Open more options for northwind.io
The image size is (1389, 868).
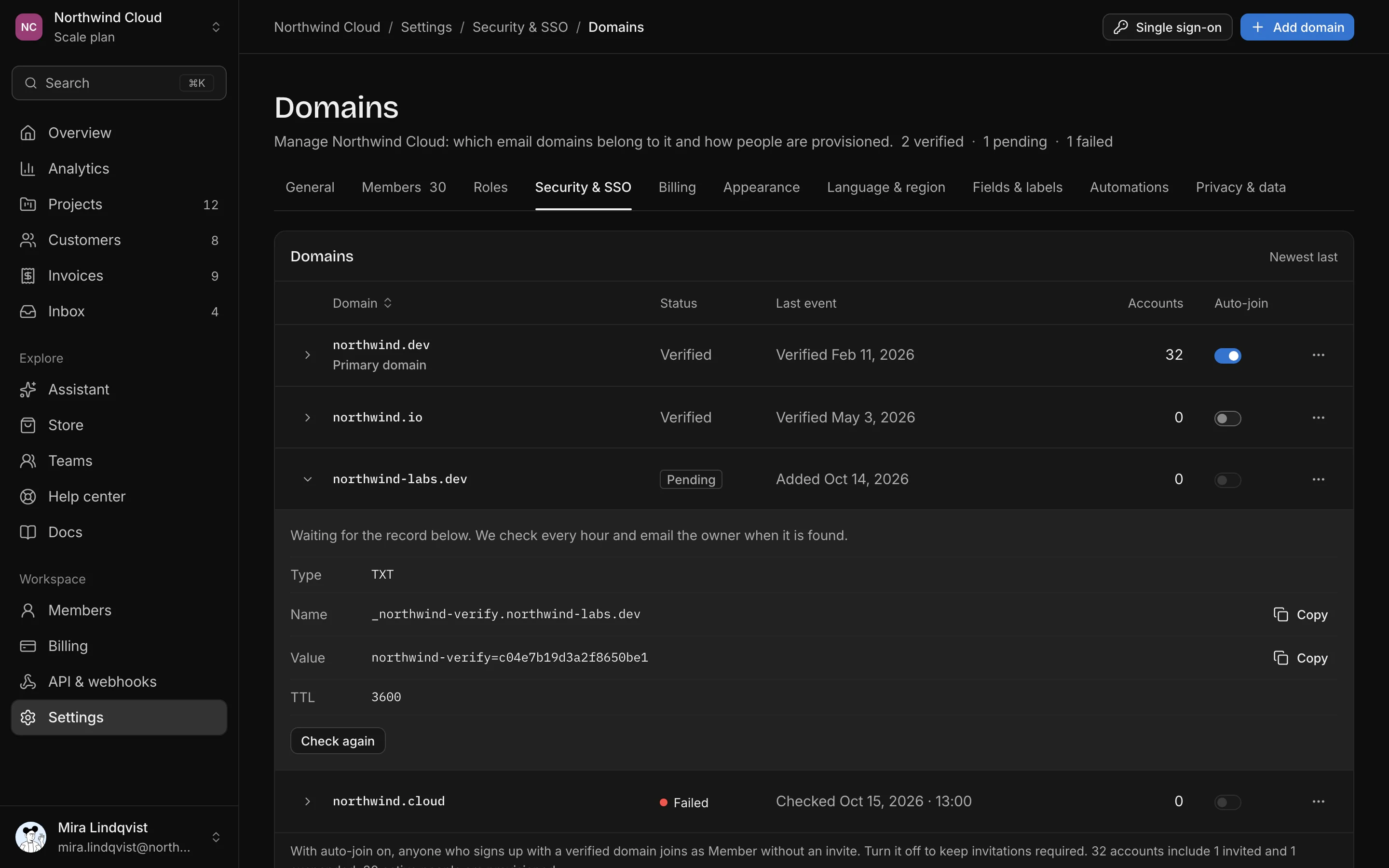pos(1319,417)
